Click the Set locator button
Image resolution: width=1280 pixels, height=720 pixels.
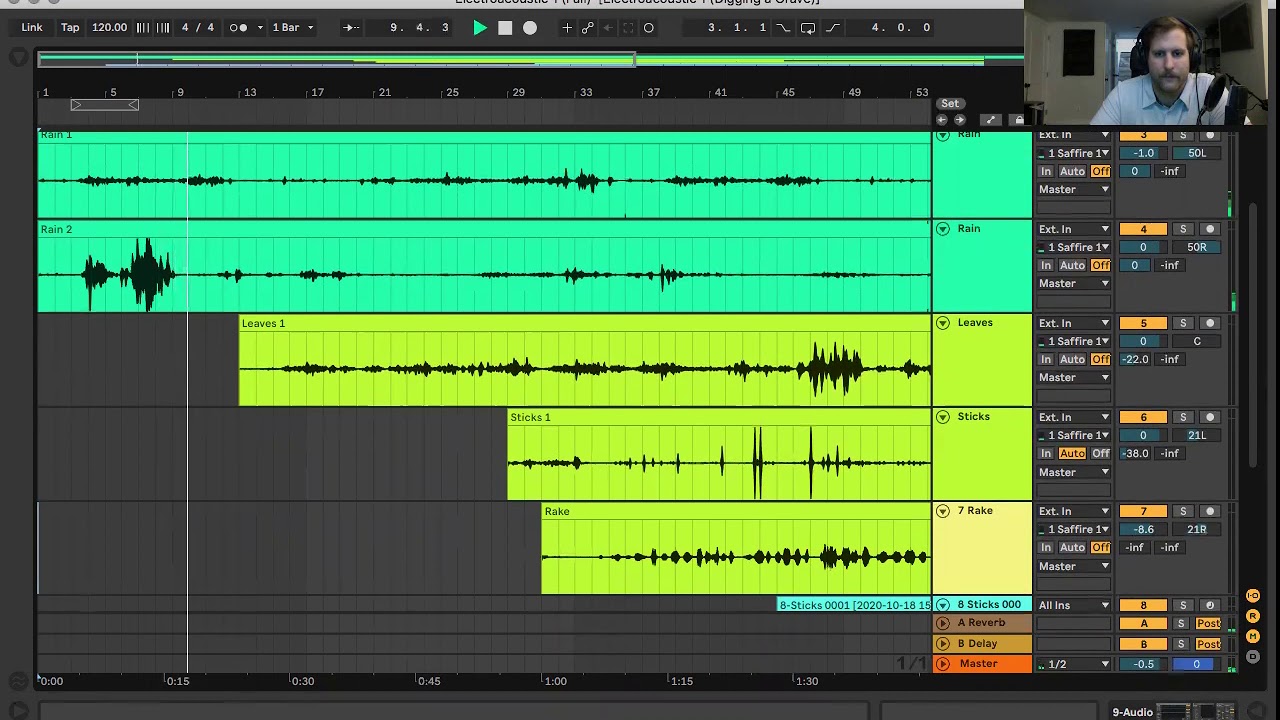[950, 103]
